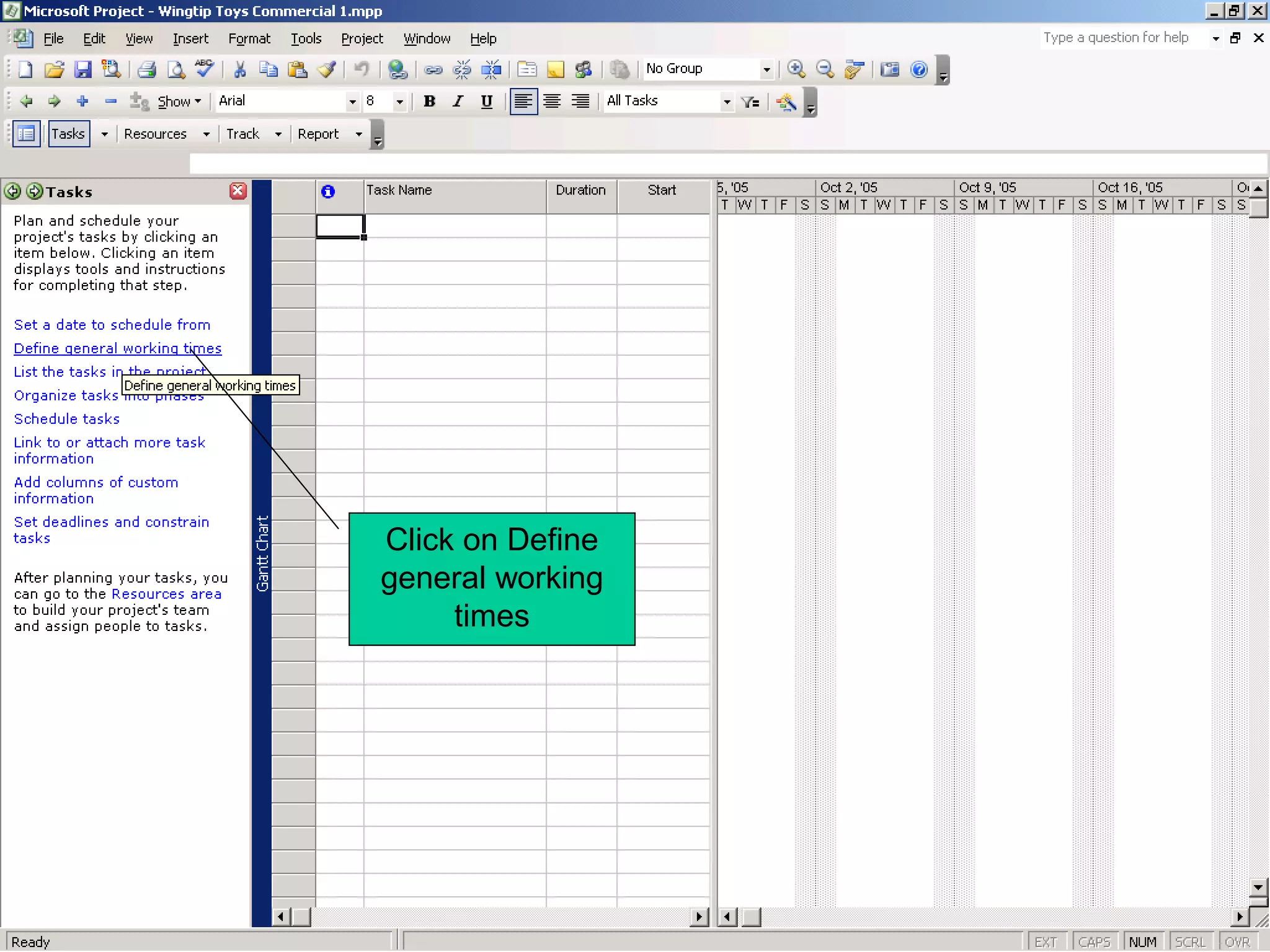The image size is (1270, 952).
Task: Click the Cut scissors icon
Action: coord(240,69)
